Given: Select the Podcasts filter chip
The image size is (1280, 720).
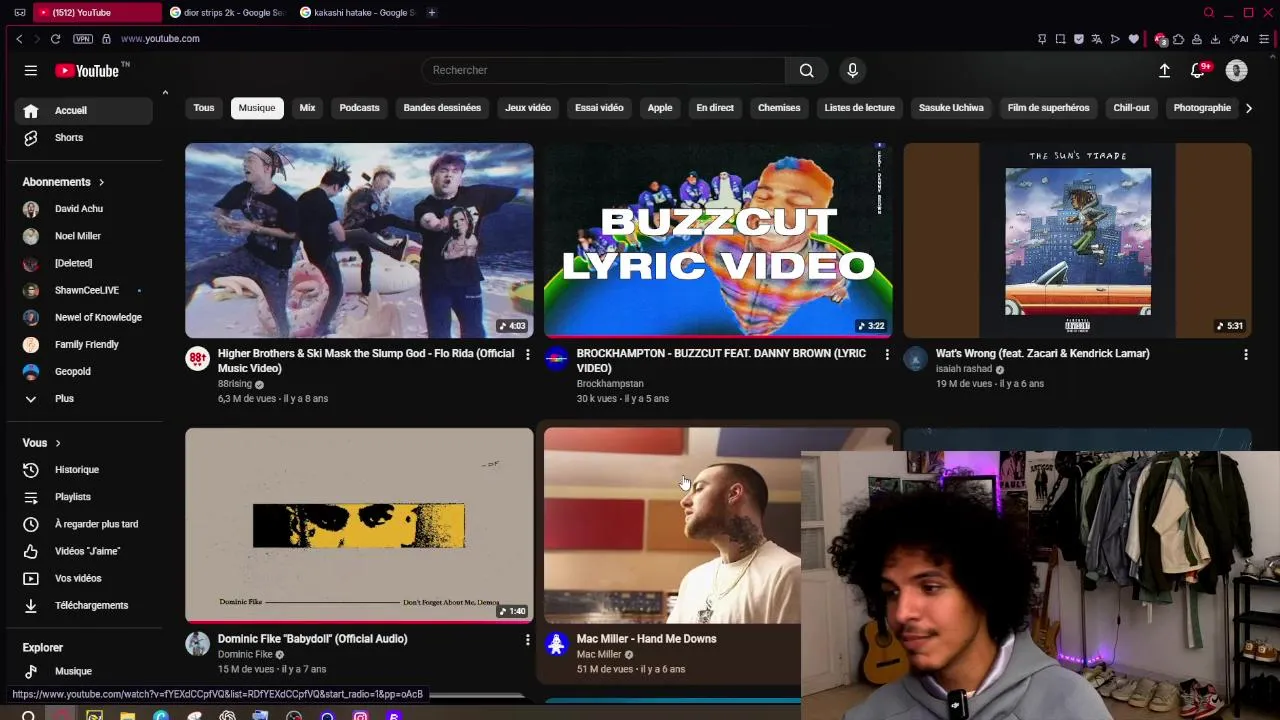Looking at the screenshot, I should 359,108.
